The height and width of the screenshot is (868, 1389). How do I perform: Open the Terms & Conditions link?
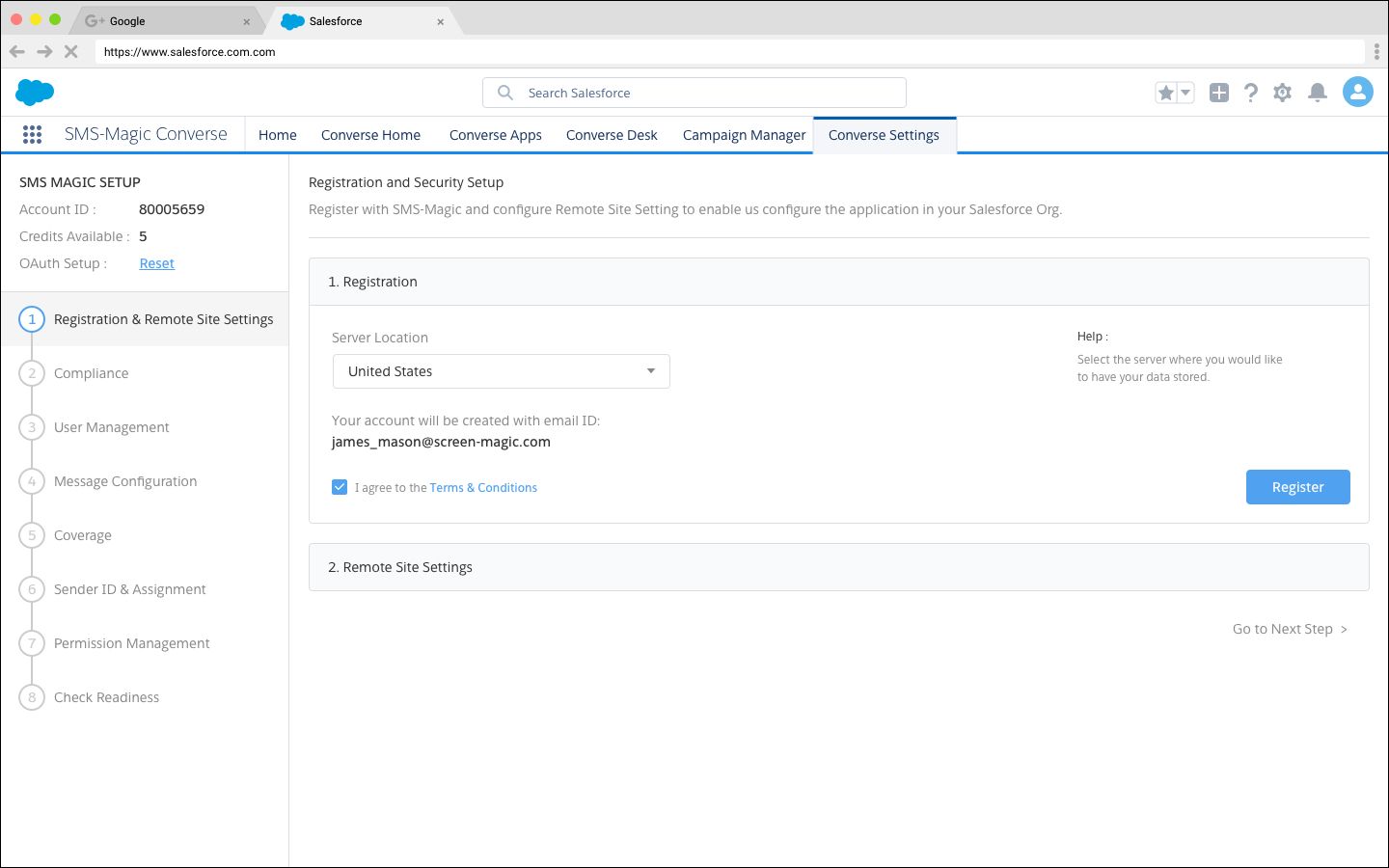point(483,488)
